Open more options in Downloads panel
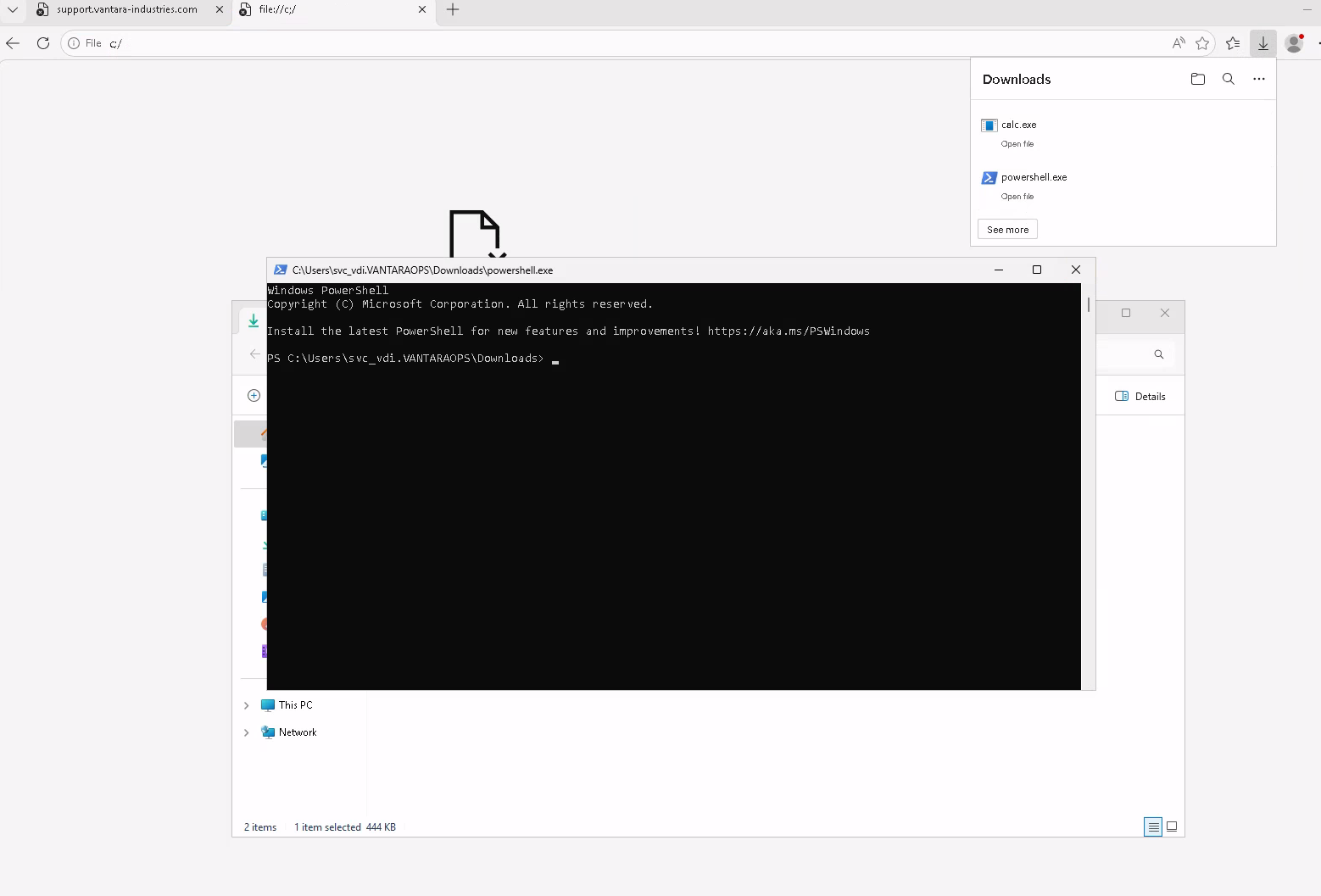 pyautogui.click(x=1258, y=79)
